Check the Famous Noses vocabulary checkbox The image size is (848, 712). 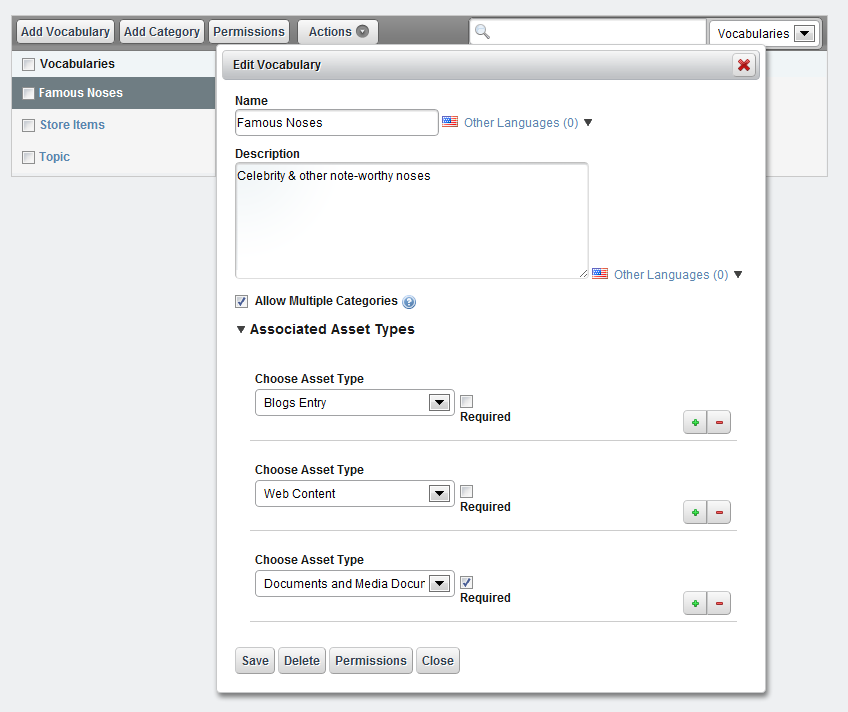(x=28, y=94)
